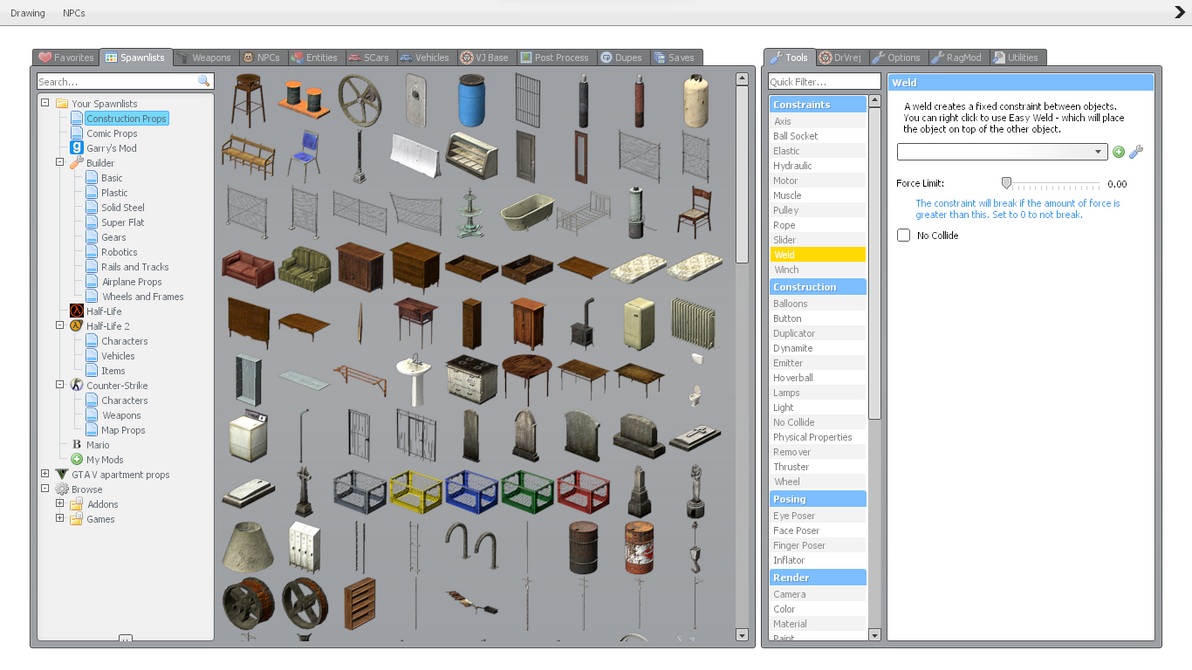Collapse the Builder tree node
Image resolution: width=1192 pixels, height=670 pixels.
click(x=60, y=162)
